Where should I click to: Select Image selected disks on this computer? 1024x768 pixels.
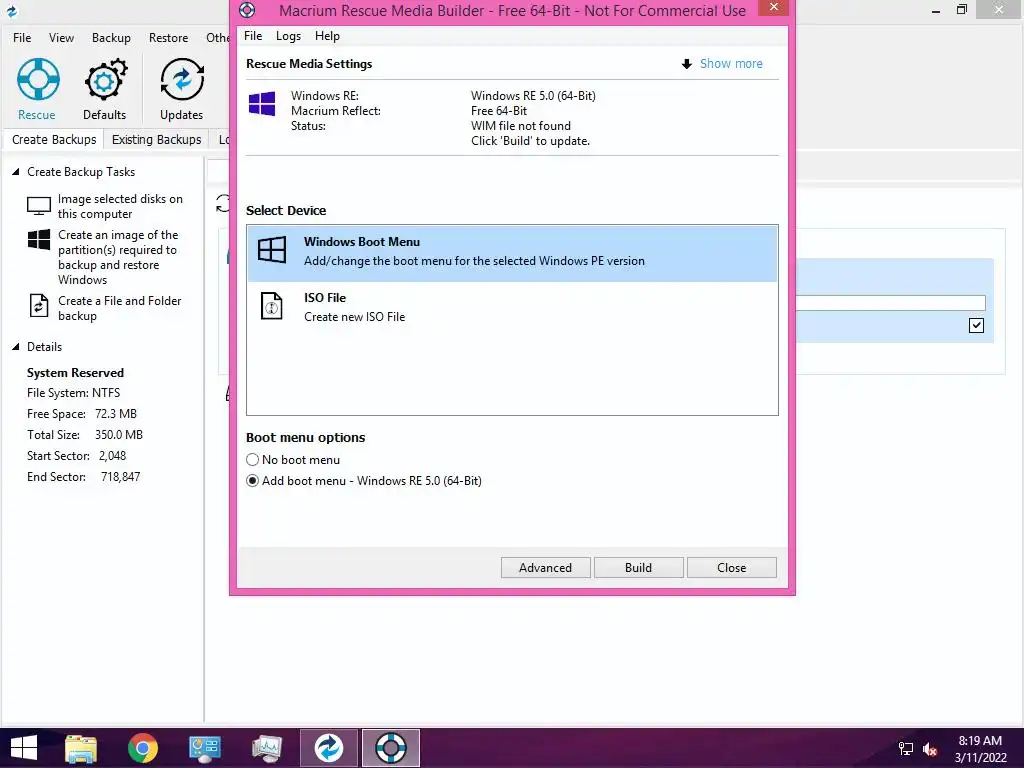104,206
